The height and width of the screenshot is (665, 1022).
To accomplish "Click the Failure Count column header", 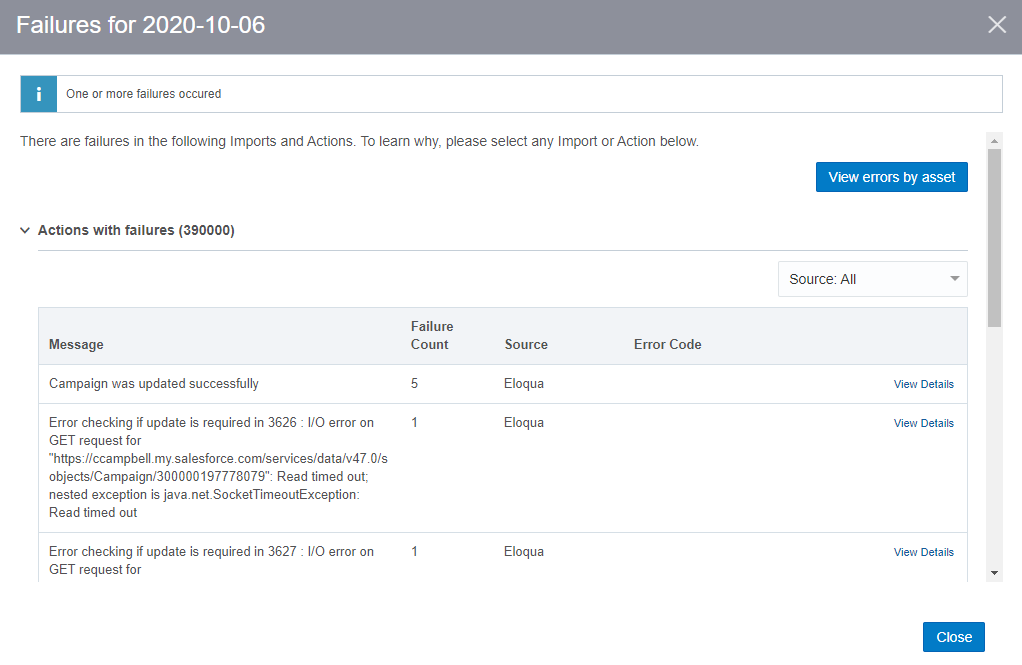I will [431, 335].
